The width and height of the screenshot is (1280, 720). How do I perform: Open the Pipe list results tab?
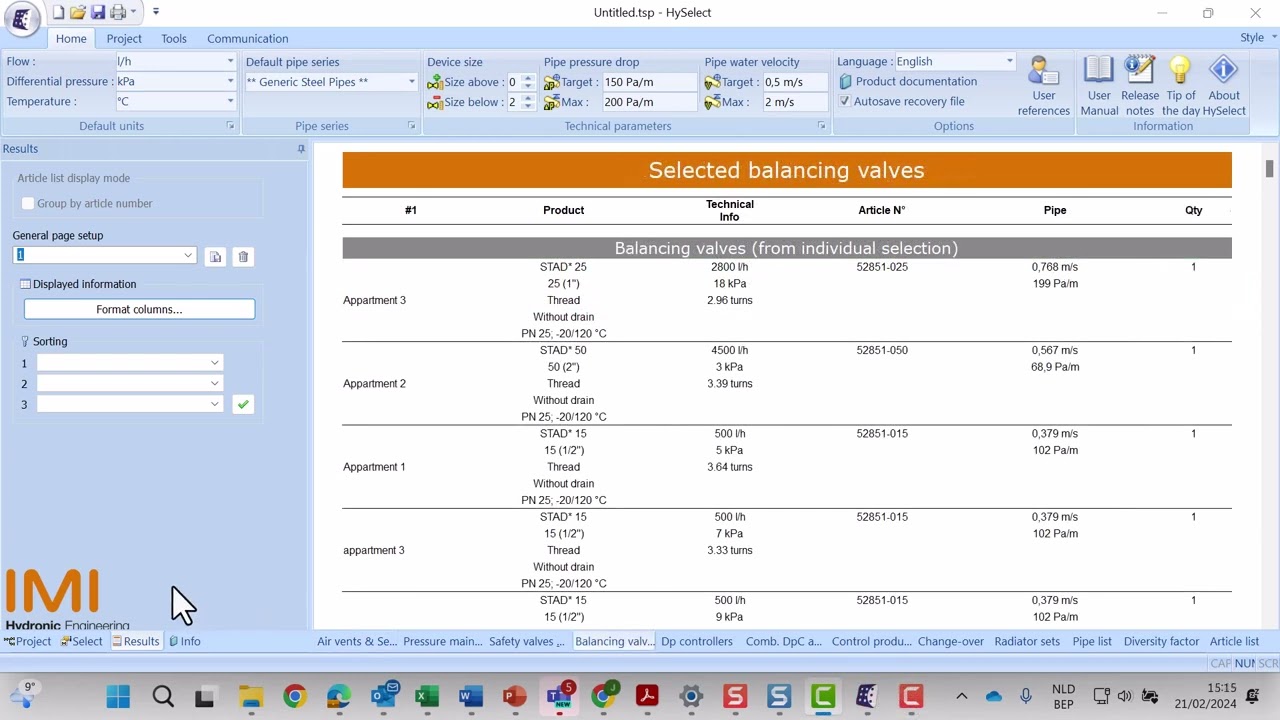point(1092,642)
